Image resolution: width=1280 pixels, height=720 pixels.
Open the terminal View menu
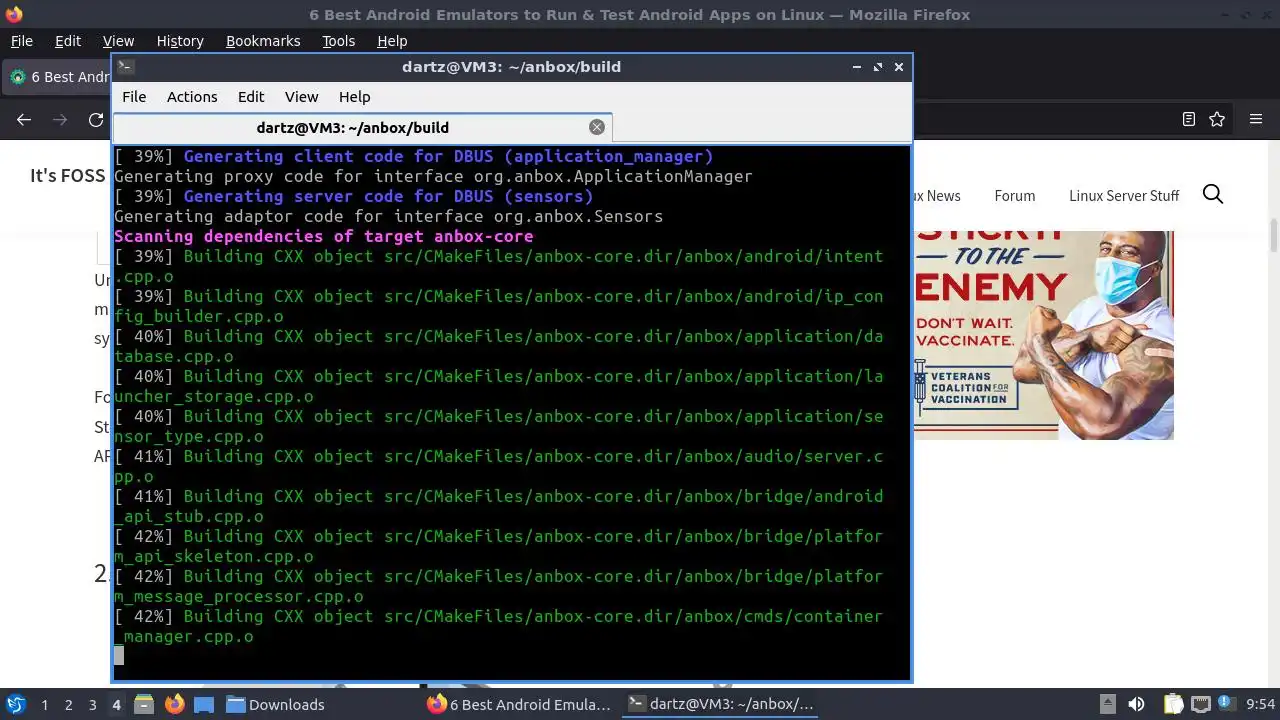[x=301, y=97]
